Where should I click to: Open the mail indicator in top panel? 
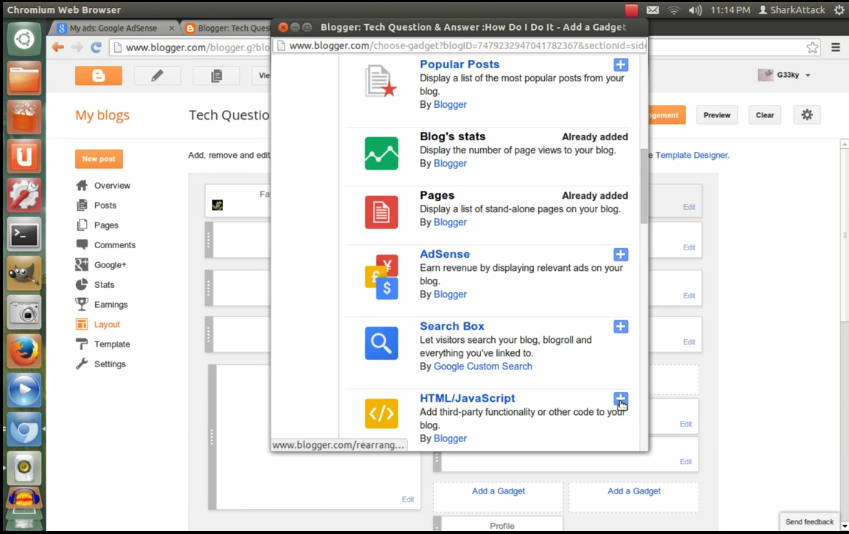(653, 10)
